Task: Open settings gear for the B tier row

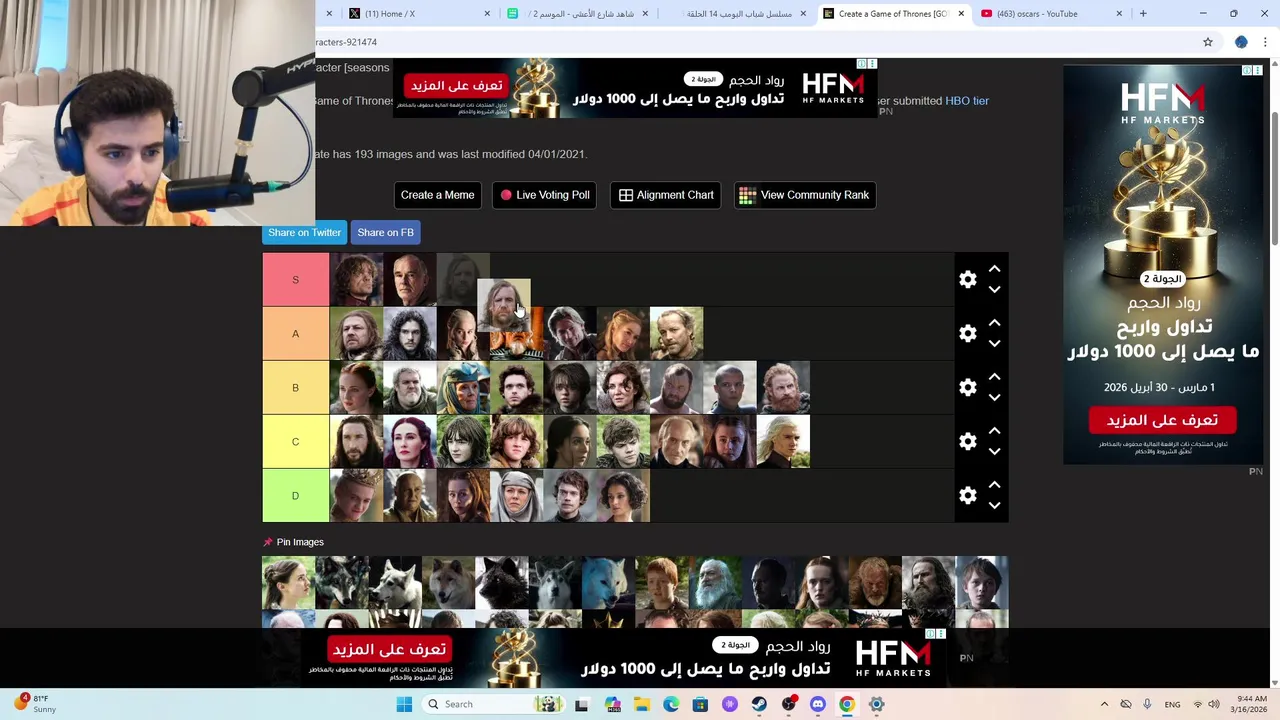Action: [x=967, y=388]
